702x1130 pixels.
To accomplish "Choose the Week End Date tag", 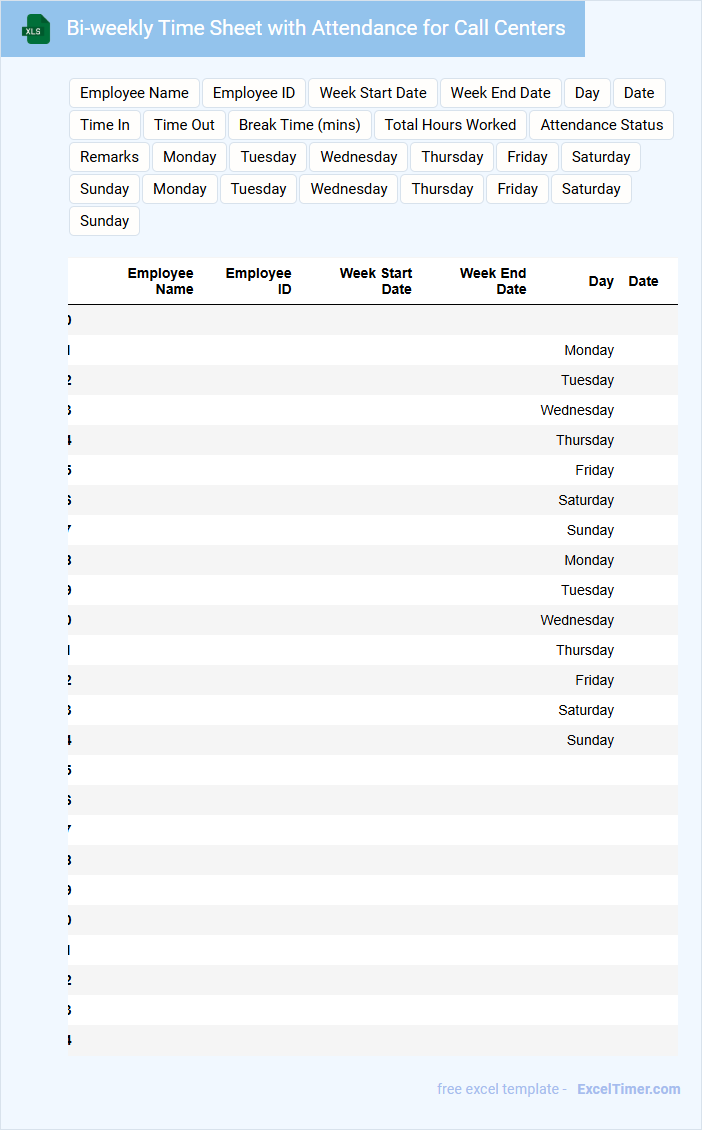I will (x=500, y=93).
